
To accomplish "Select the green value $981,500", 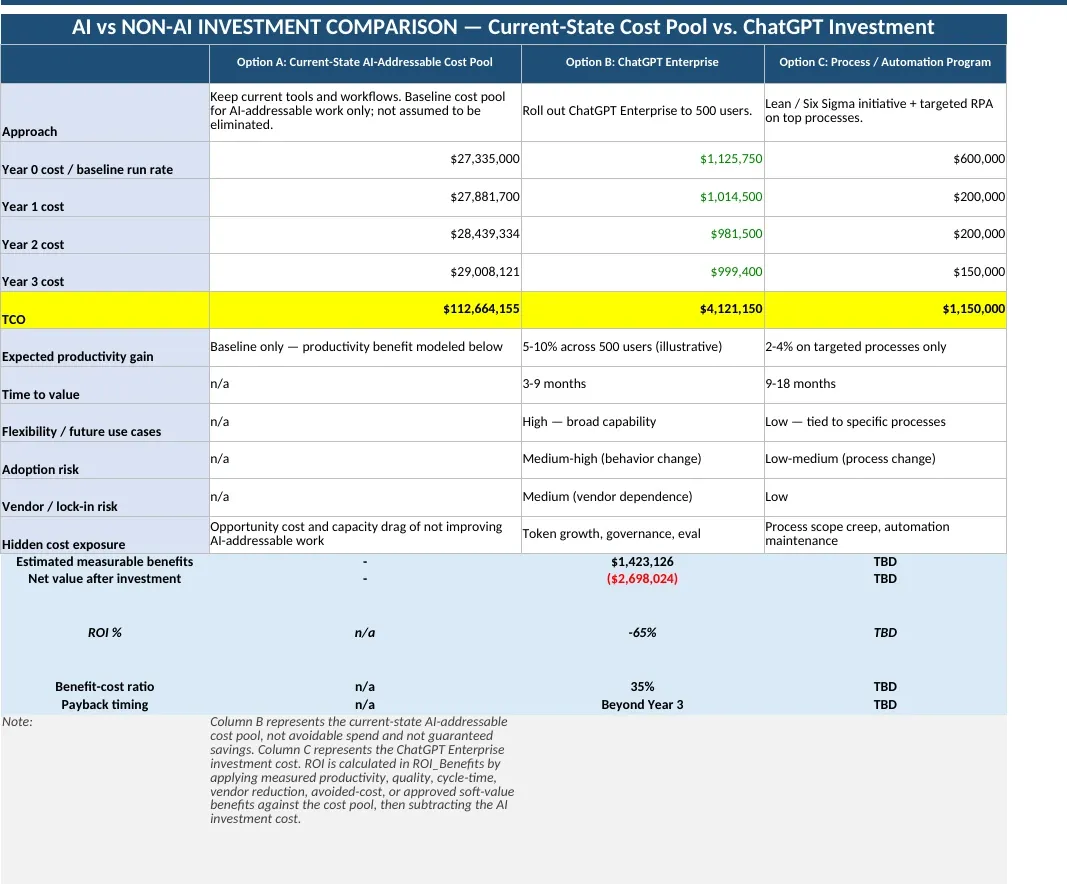I will pos(642,235).
